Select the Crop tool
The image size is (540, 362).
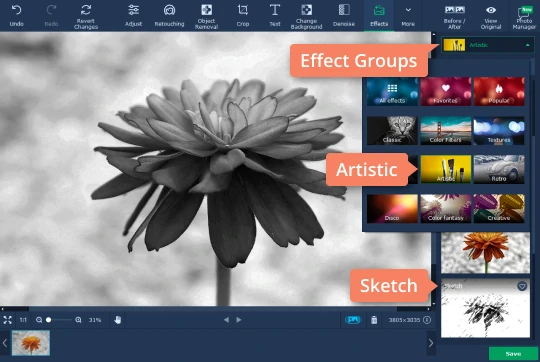(x=243, y=15)
